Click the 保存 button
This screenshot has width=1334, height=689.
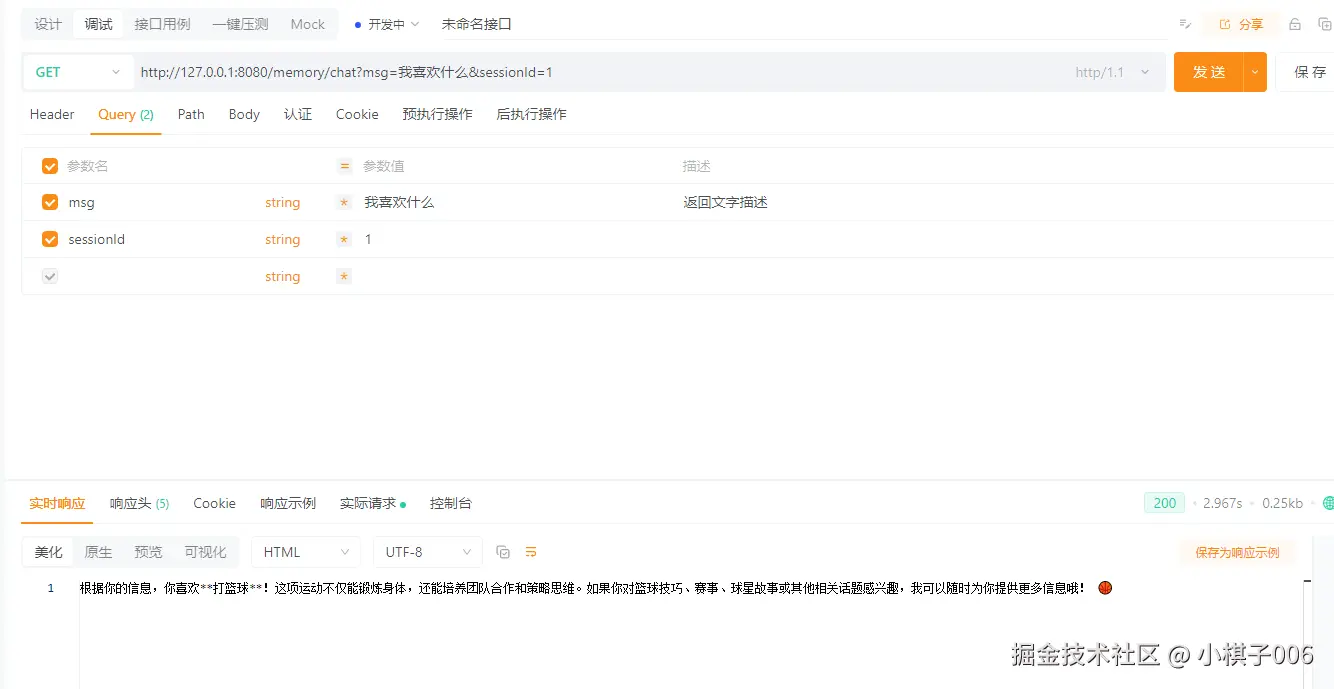[1308, 72]
